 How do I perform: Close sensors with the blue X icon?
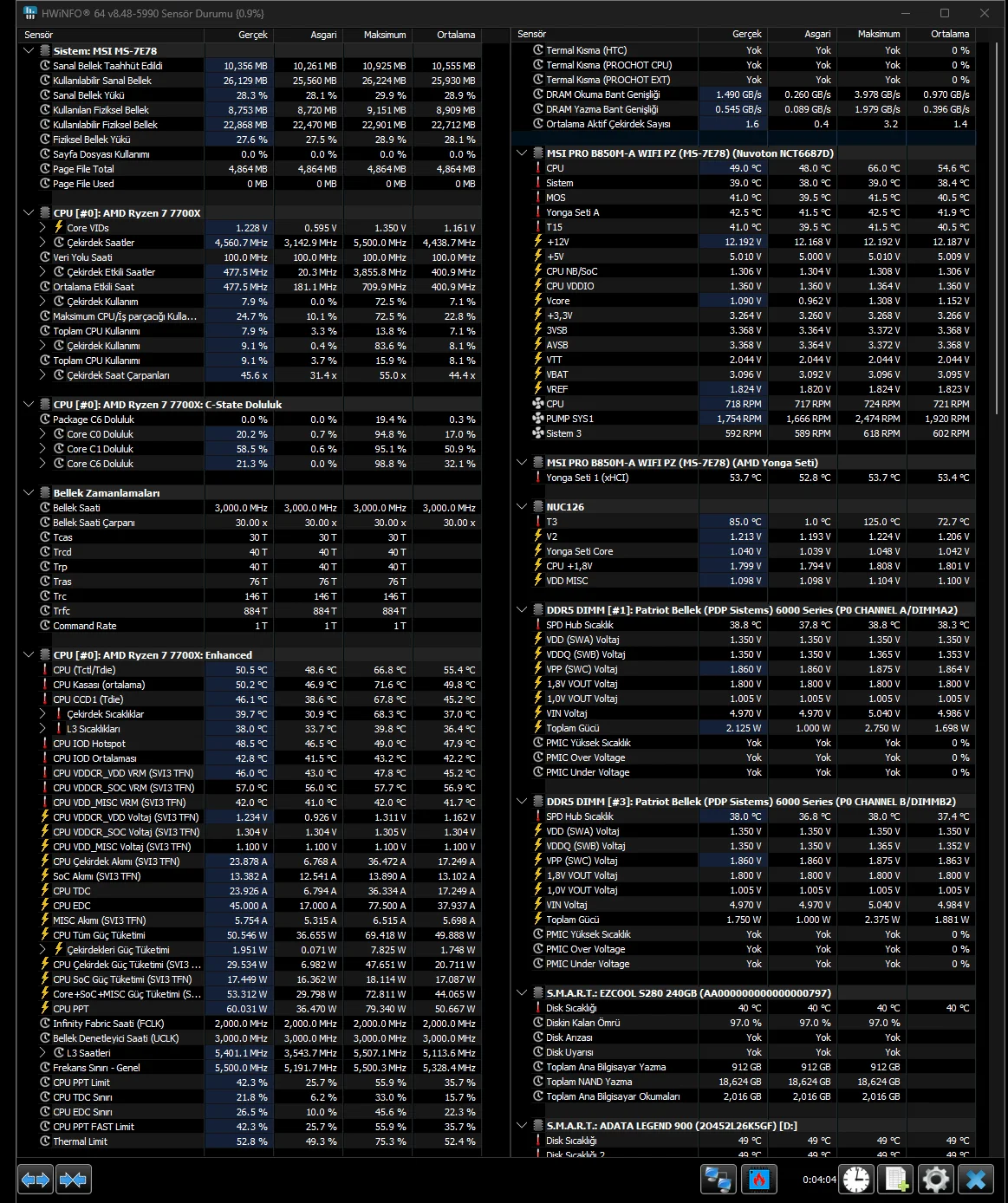[977, 1180]
